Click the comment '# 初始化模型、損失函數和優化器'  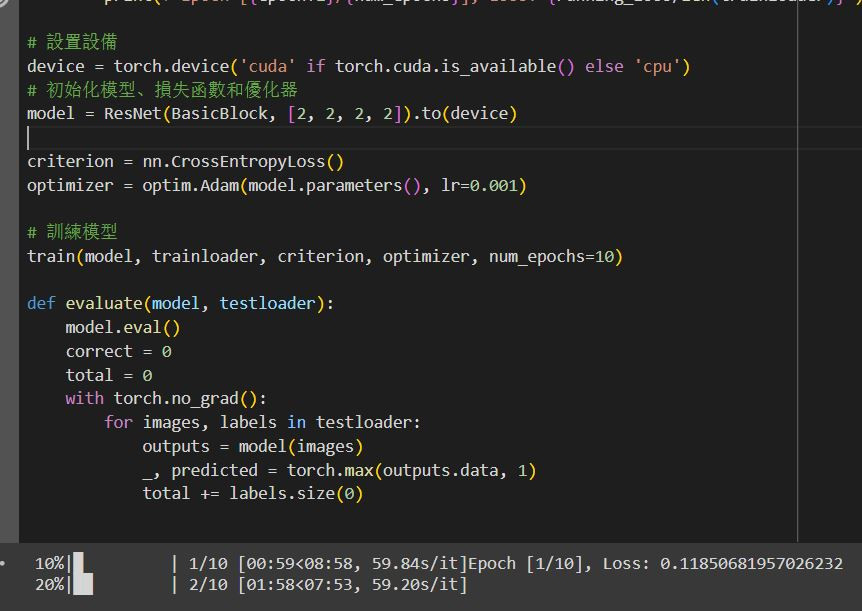[162, 90]
